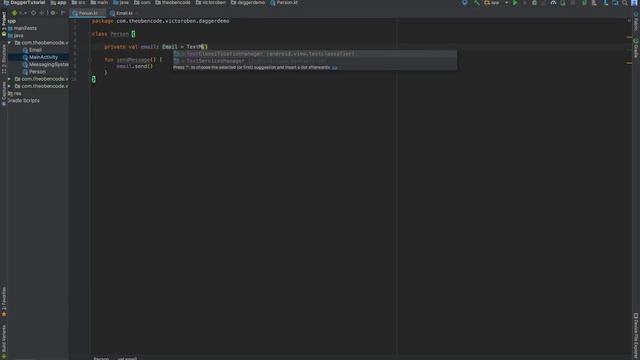This screenshot has height=360, width=640.
Task: Toggle the Gradle tool window on right
Action: pos(636,48)
